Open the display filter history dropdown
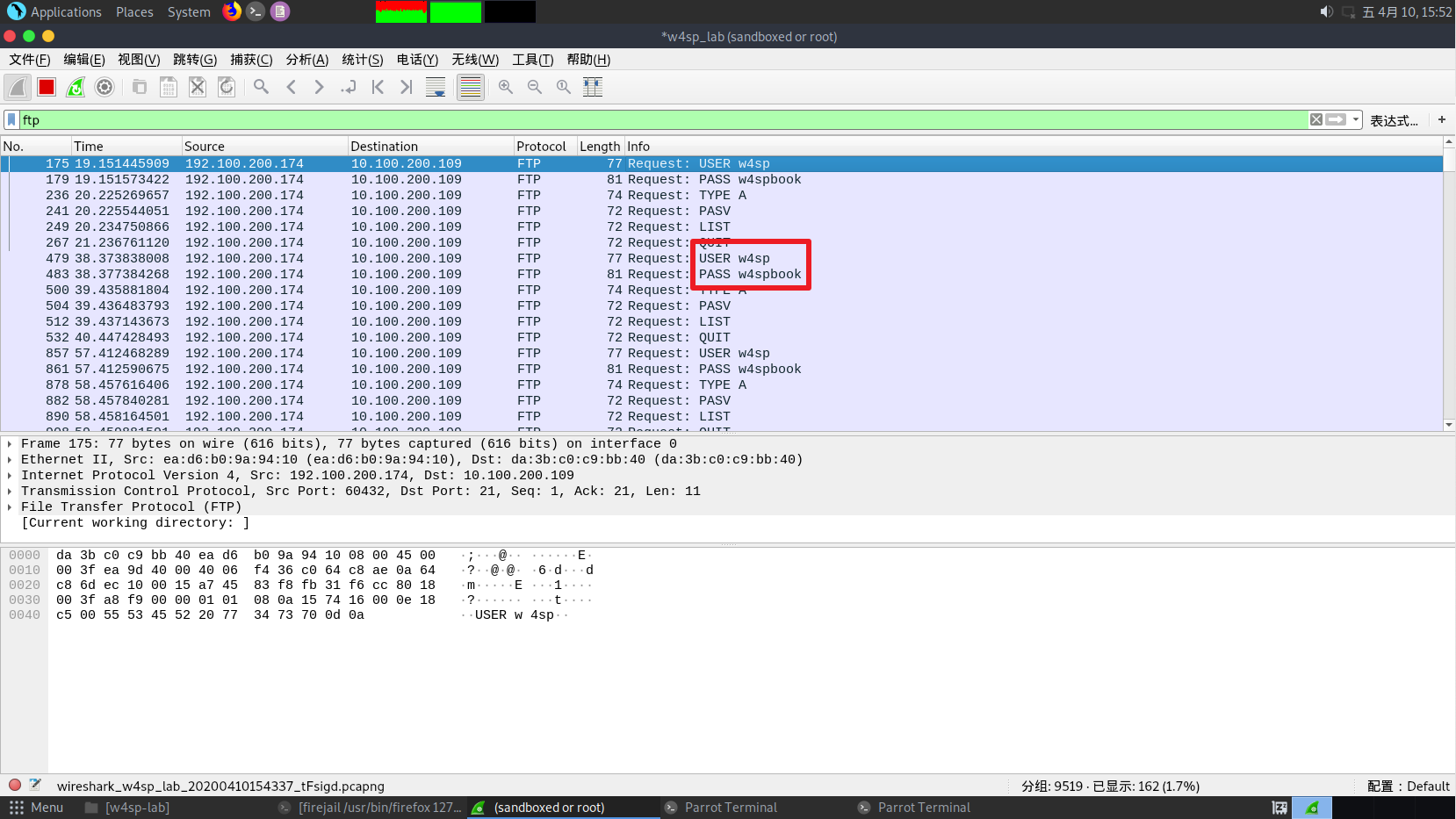Image resolution: width=1456 pixels, height=819 pixels. tap(1356, 119)
